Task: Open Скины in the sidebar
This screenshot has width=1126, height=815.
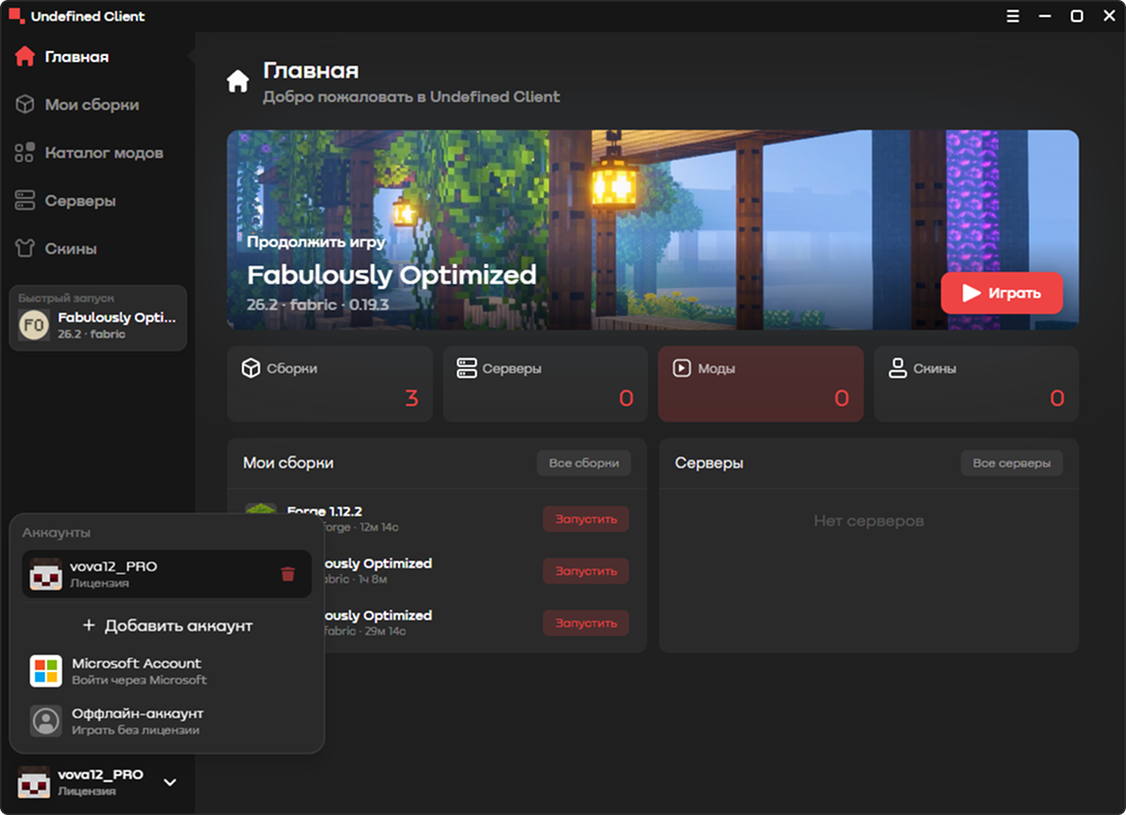Action: pyautogui.click(x=97, y=248)
